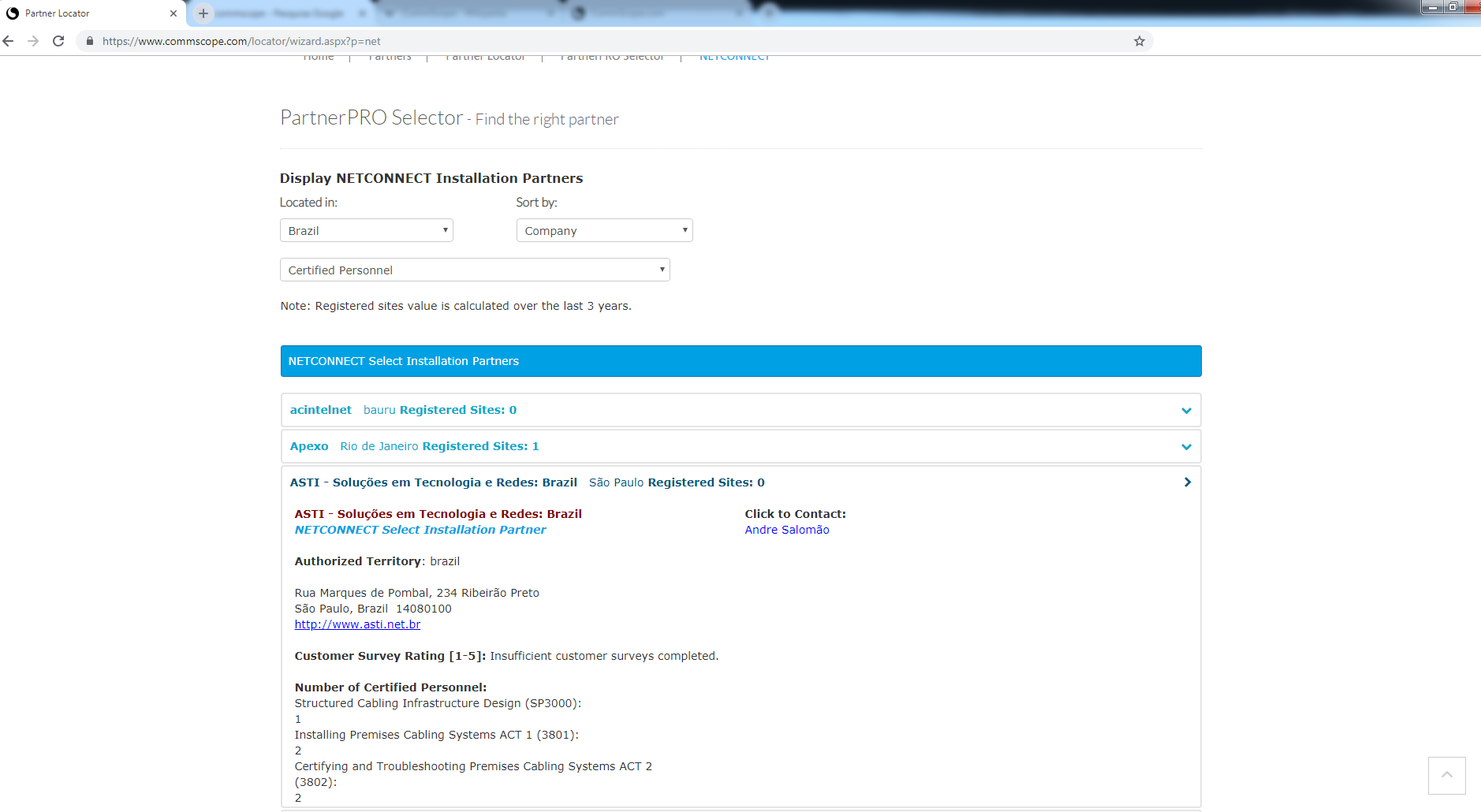The width and height of the screenshot is (1481, 812).
Task: Open the Located in Brazil dropdown
Action: click(x=367, y=230)
